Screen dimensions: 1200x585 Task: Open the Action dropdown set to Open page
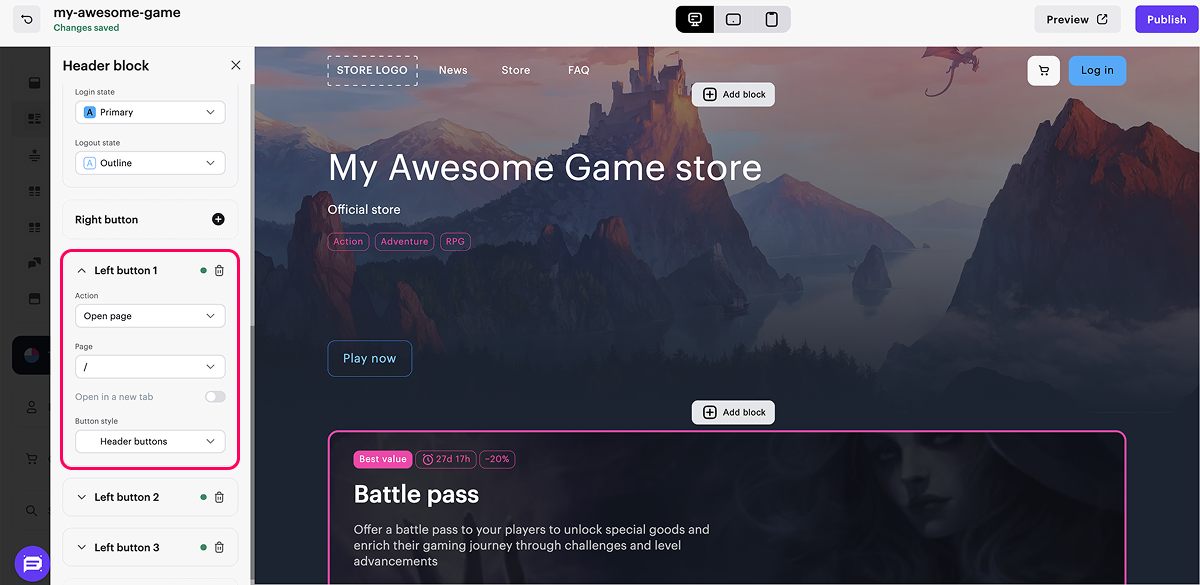click(x=150, y=316)
